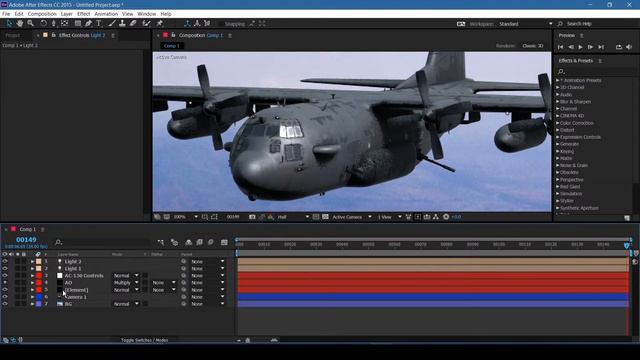Open the Composition menu

point(42,14)
